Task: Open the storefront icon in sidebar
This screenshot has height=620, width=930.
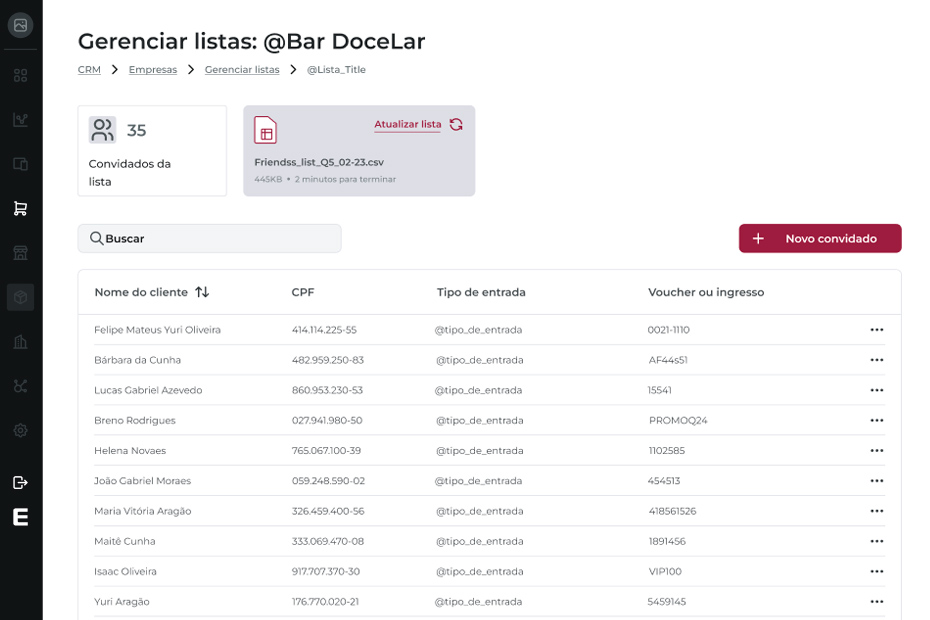Action: click(x=20, y=253)
